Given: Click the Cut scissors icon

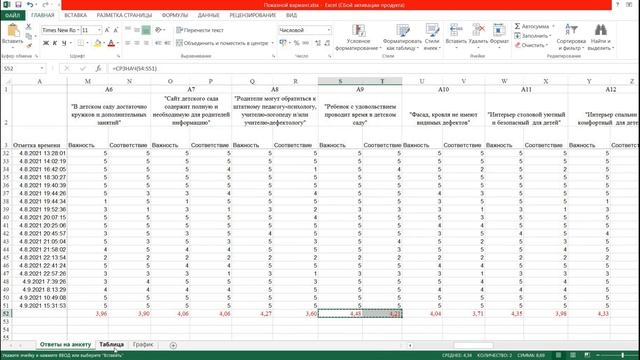Looking at the screenshot, I should [28, 27].
